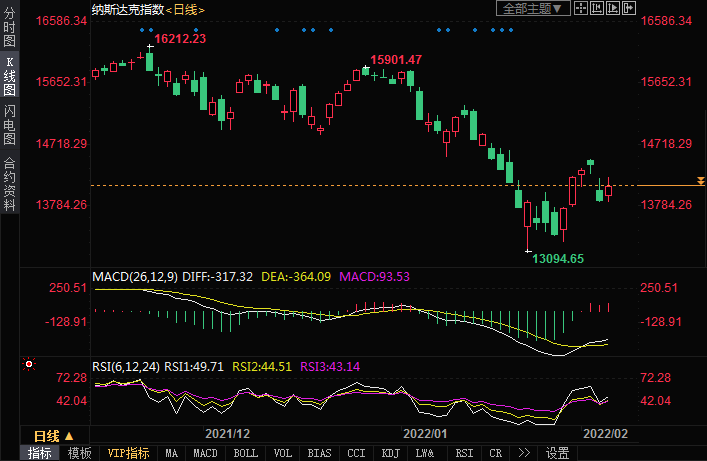Screen dimensions: 707x461
Task: Click the chart playback icon in top toolbar
Action: click(x=614, y=8)
